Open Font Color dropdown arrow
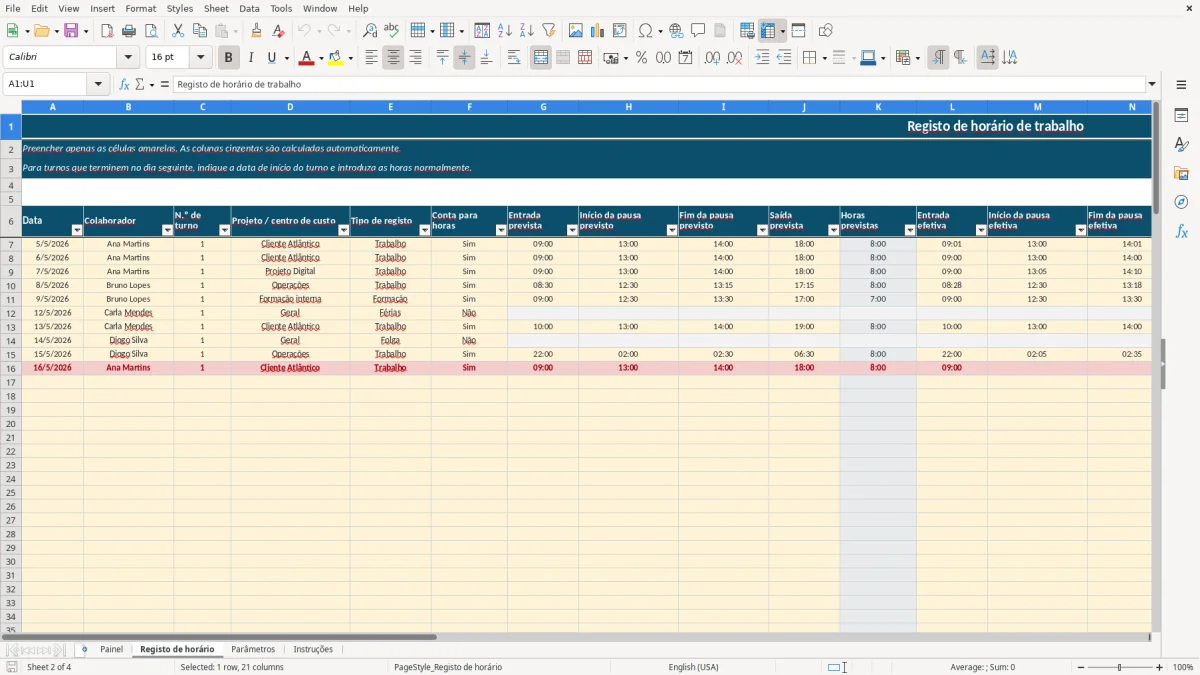Image resolution: width=1200 pixels, height=675 pixels. tap(321, 58)
